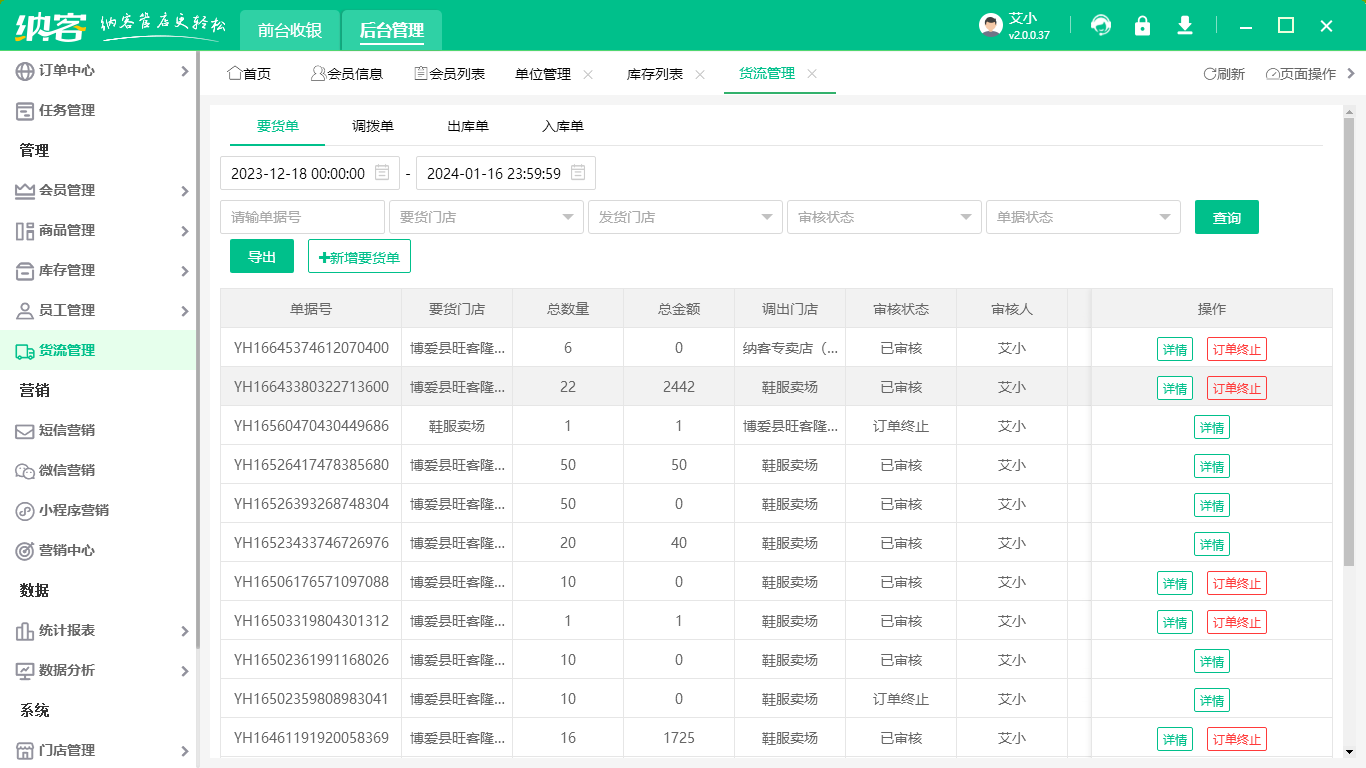Click 订单终止 for order YH16643380322713600
This screenshot has width=1366, height=768.
click(1237, 388)
